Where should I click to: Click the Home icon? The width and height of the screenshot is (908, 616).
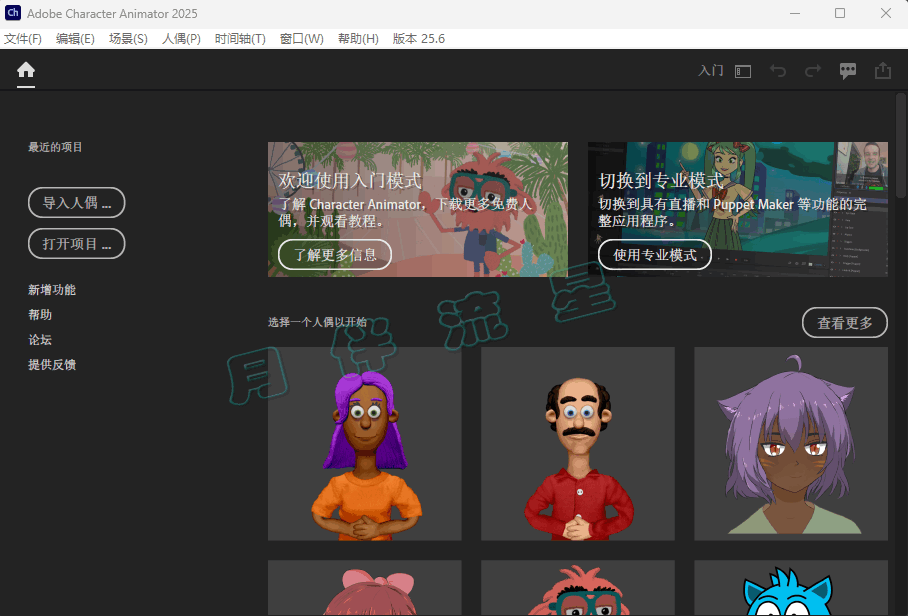[x=26, y=70]
